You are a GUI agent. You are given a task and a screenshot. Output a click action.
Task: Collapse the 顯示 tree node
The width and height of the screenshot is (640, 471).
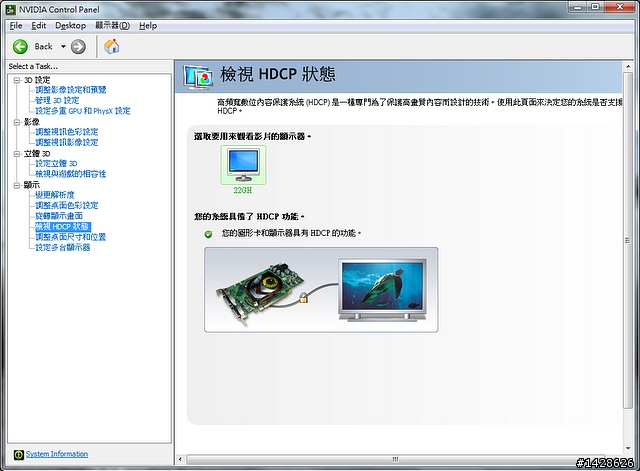(17, 185)
